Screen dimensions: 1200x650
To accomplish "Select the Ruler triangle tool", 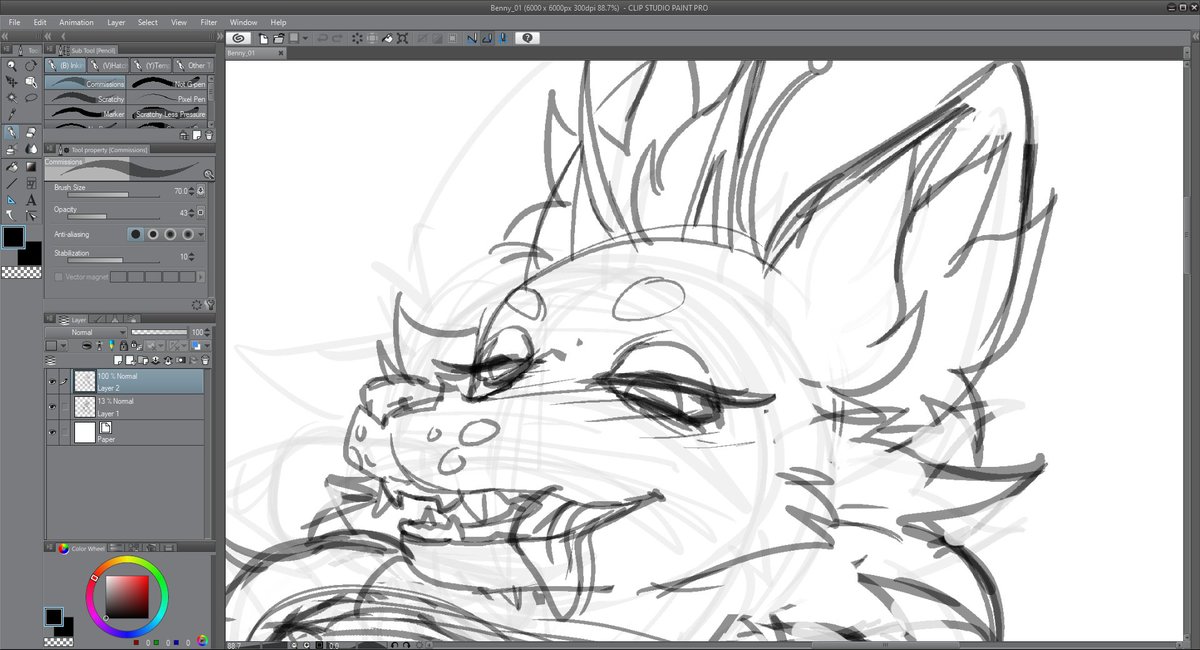I will 12,199.
